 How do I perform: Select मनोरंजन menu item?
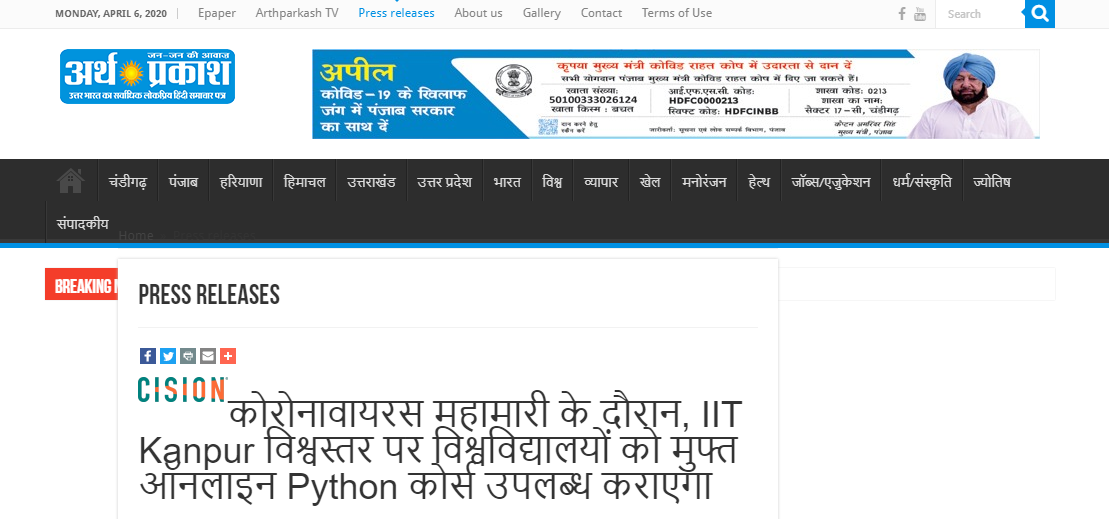(x=704, y=181)
